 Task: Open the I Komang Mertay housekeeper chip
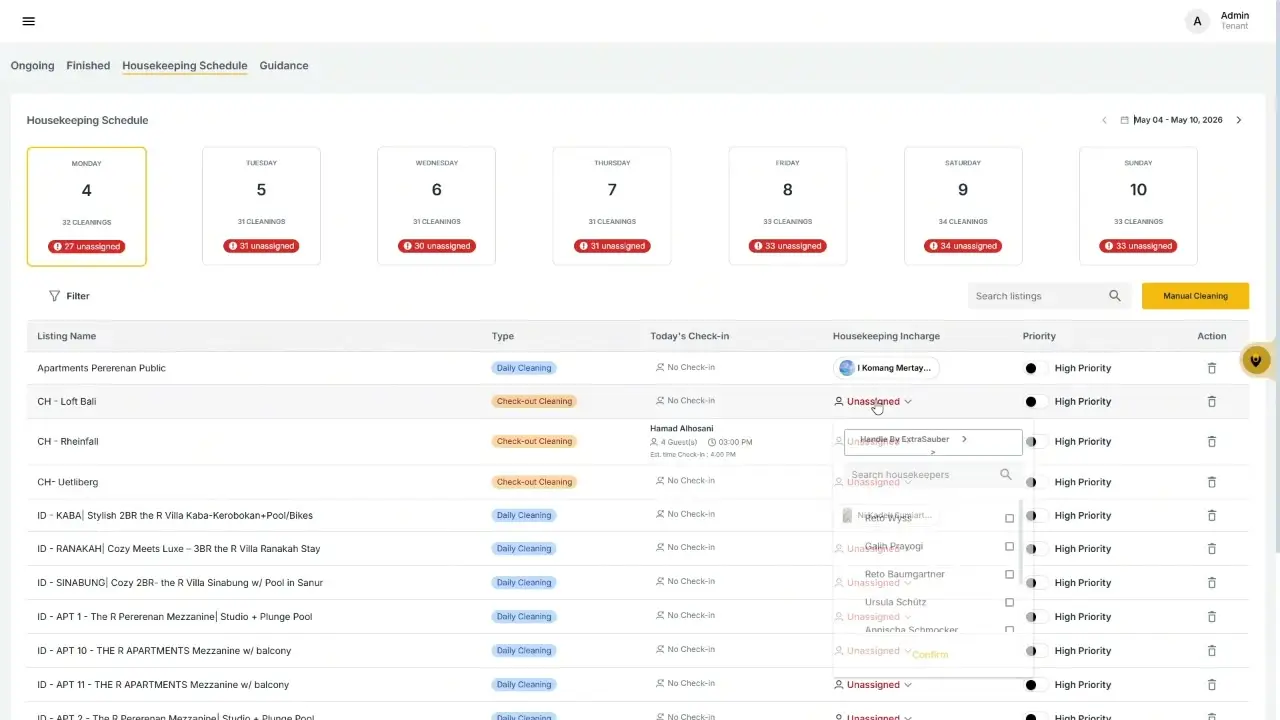click(886, 368)
